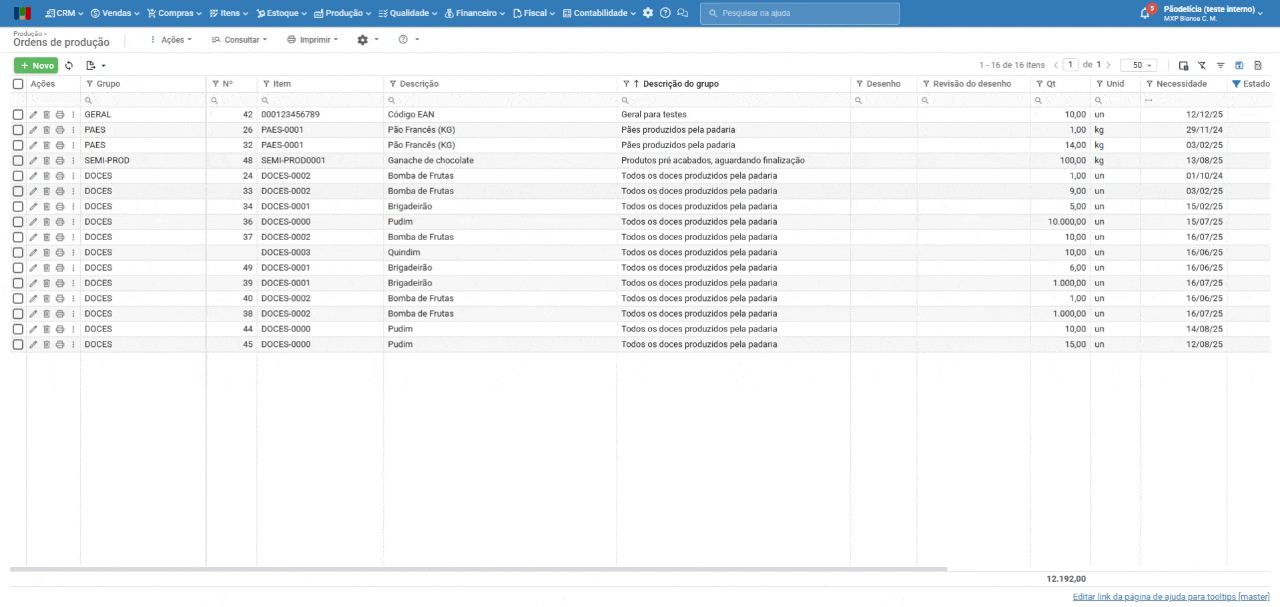Viewport: 1280px width, 607px height.
Task: Open global settings gear in top navigation
Action: (648, 13)
